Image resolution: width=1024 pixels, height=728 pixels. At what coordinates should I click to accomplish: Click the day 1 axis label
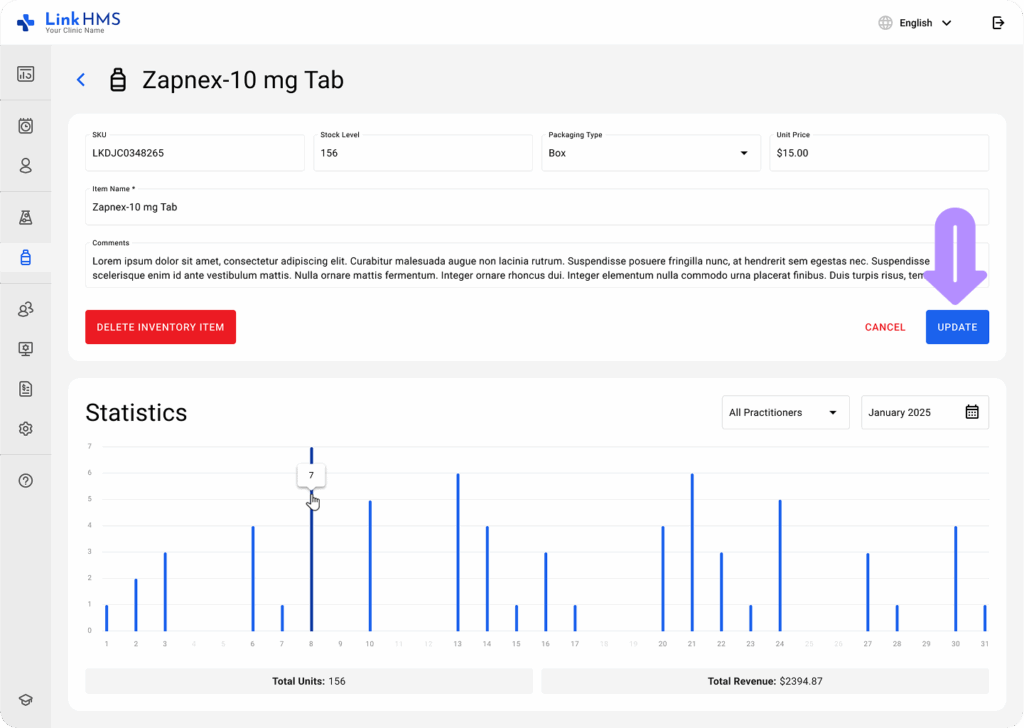(106, 644)
